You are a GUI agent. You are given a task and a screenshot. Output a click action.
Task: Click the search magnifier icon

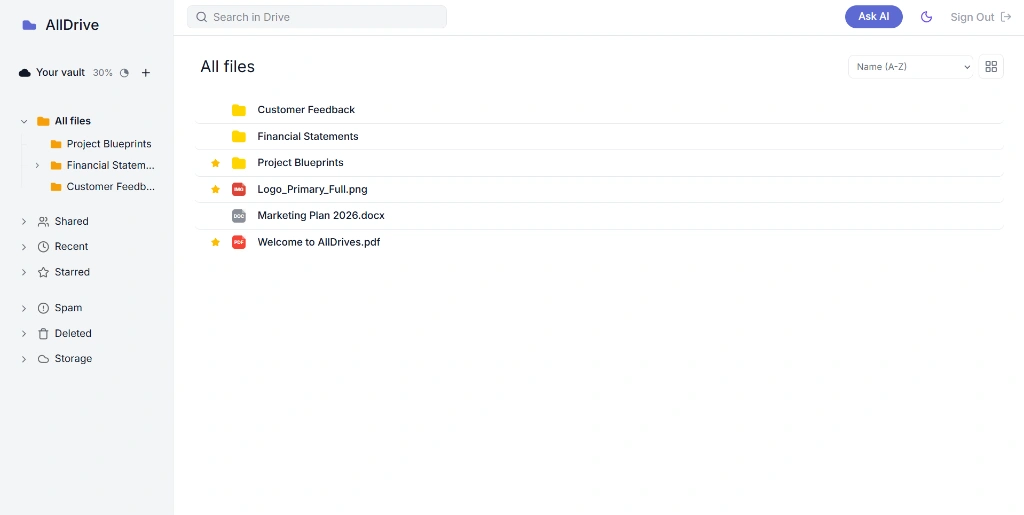202,17
